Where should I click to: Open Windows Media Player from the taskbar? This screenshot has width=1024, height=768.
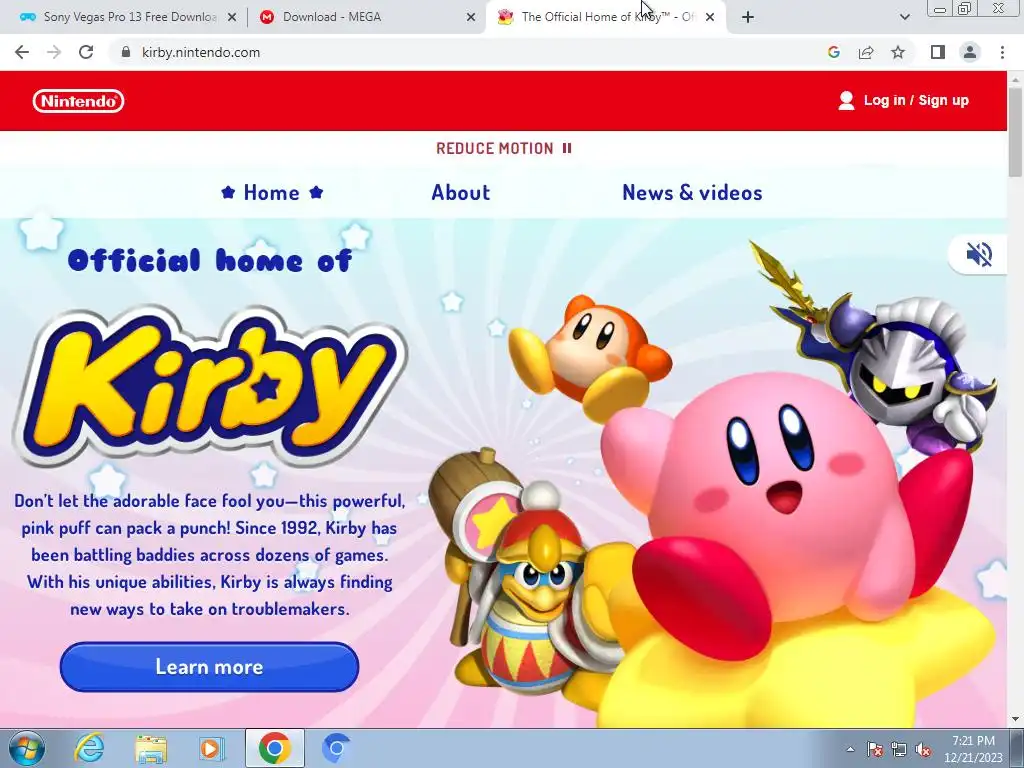[212, 748]
